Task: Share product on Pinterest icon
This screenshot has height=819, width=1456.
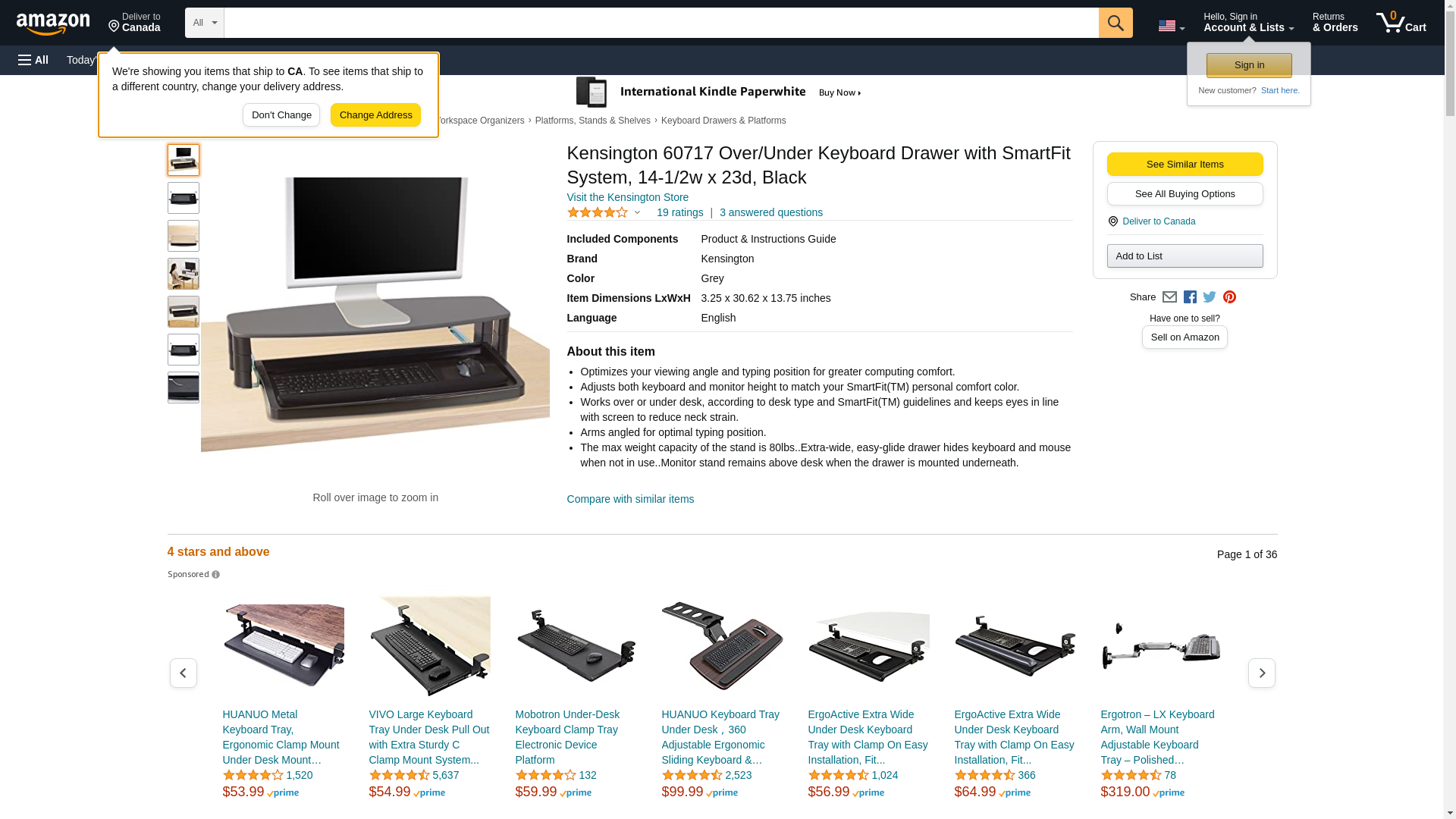Action: [x=1229, y=297]
